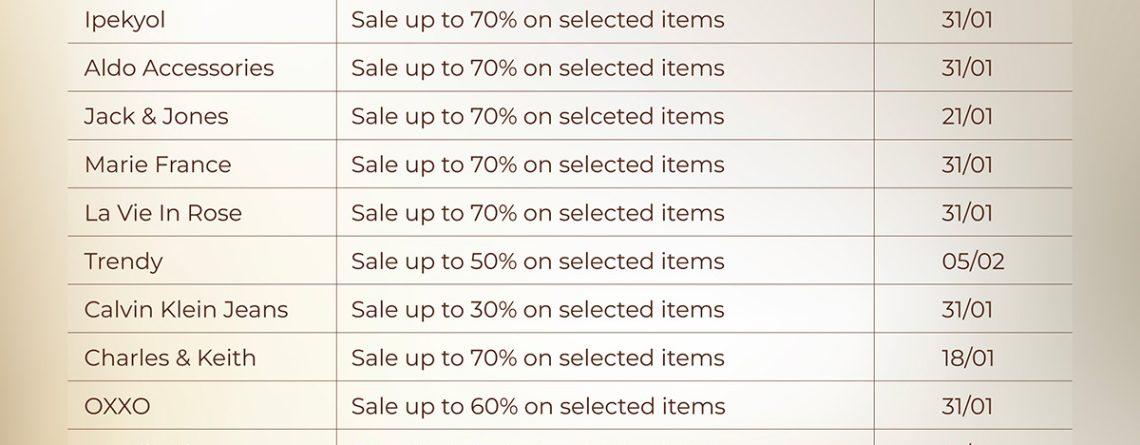Click the Calvin Klein Jeans brand cell
Image resolution: width=1140 pixels, height=445 pixels.
click(186, 310)
